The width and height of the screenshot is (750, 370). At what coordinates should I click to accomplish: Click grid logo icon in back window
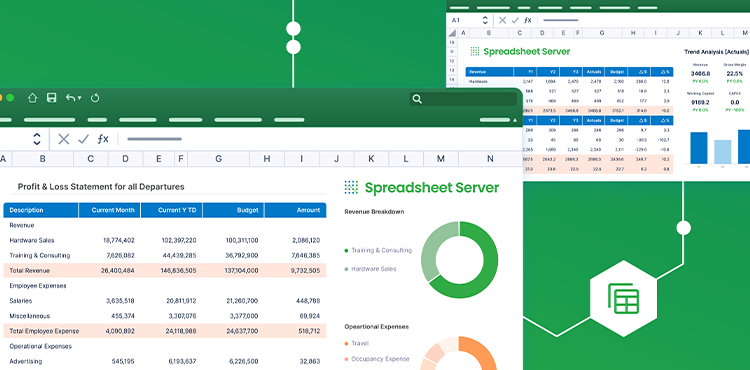[474, 51]
